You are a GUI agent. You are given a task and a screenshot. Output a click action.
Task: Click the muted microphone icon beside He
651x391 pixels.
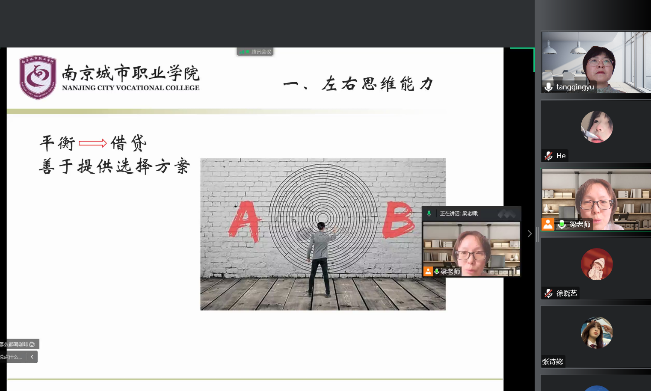pos(548,156)
